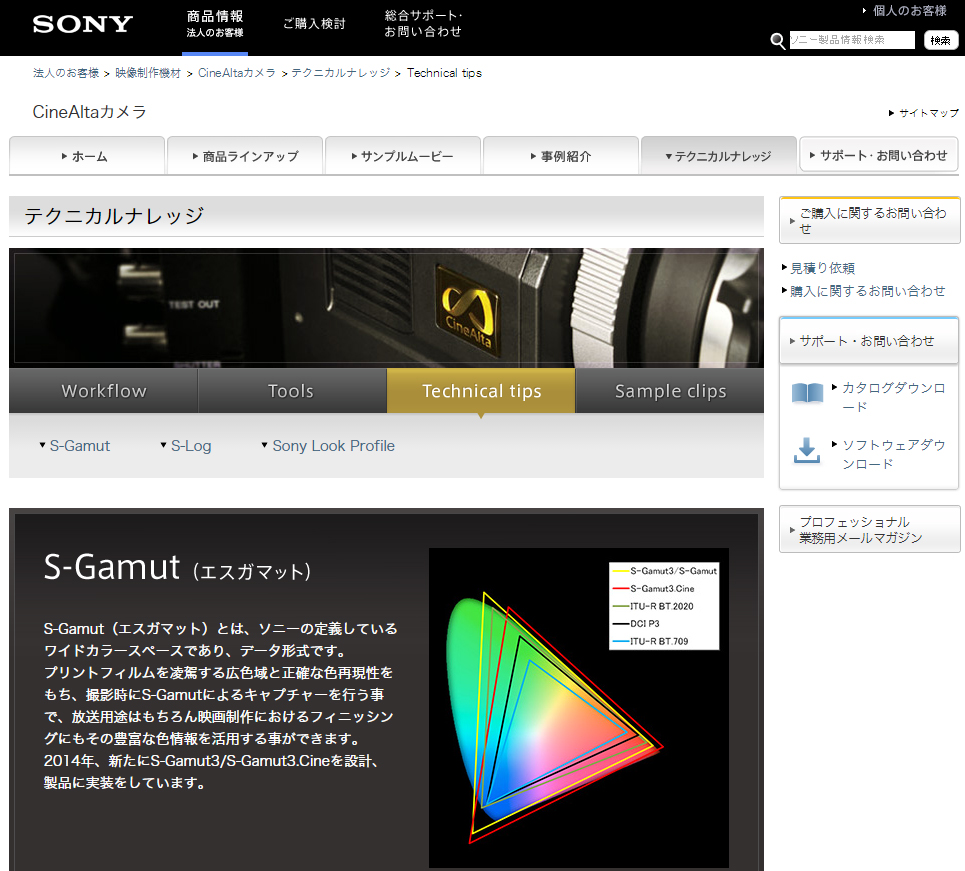The image size is (965, 871).
Task: Click the CineAltaカメラ breadcrumb link
Action: coord(238,72)
